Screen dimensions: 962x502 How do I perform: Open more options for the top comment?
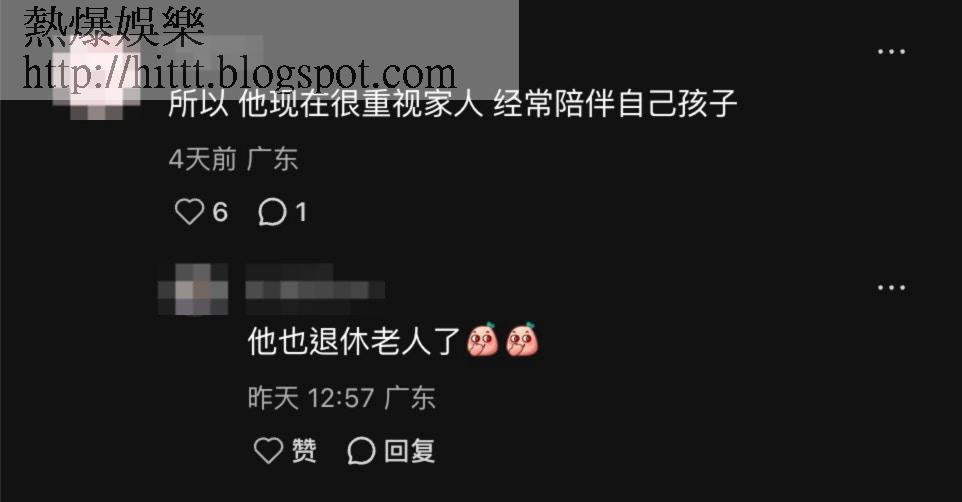tap(891, 52)
